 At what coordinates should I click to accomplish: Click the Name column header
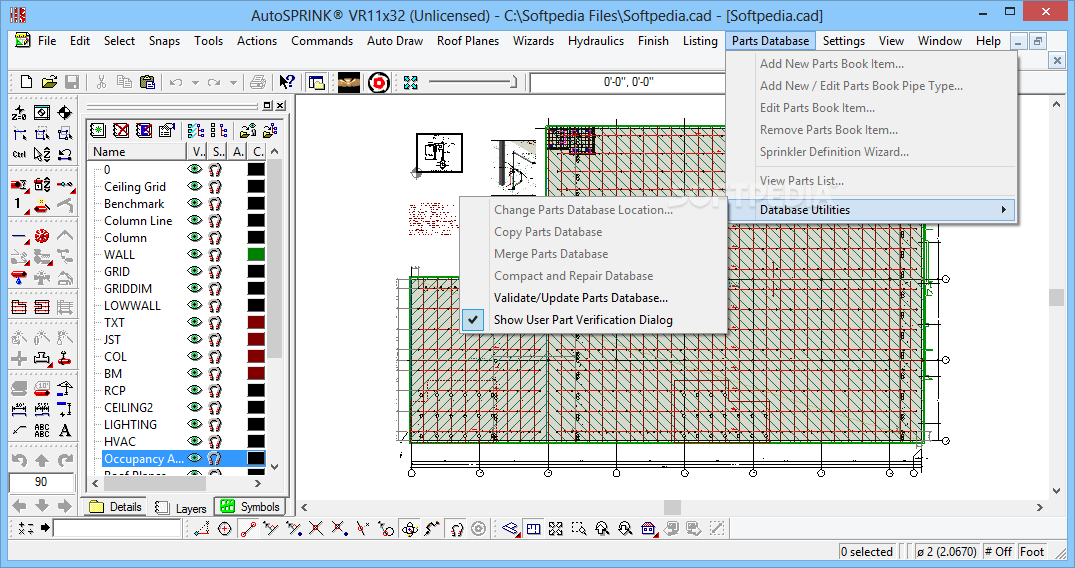137,152
